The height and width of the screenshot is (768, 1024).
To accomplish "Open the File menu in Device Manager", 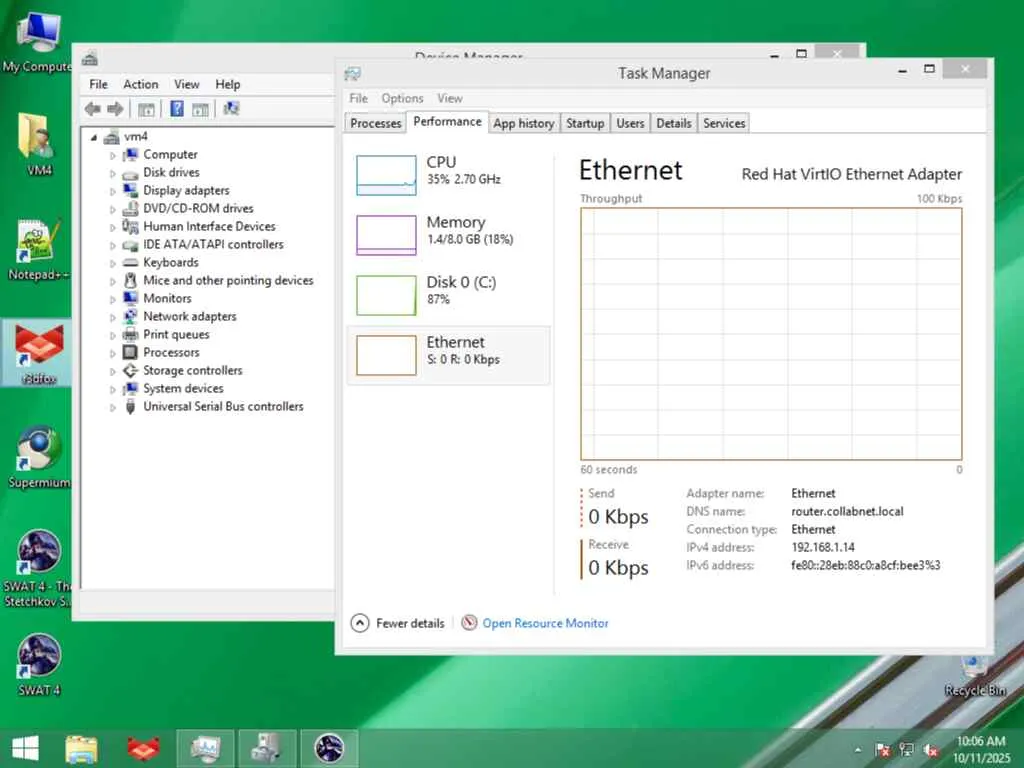I will [x=99, y=84].
